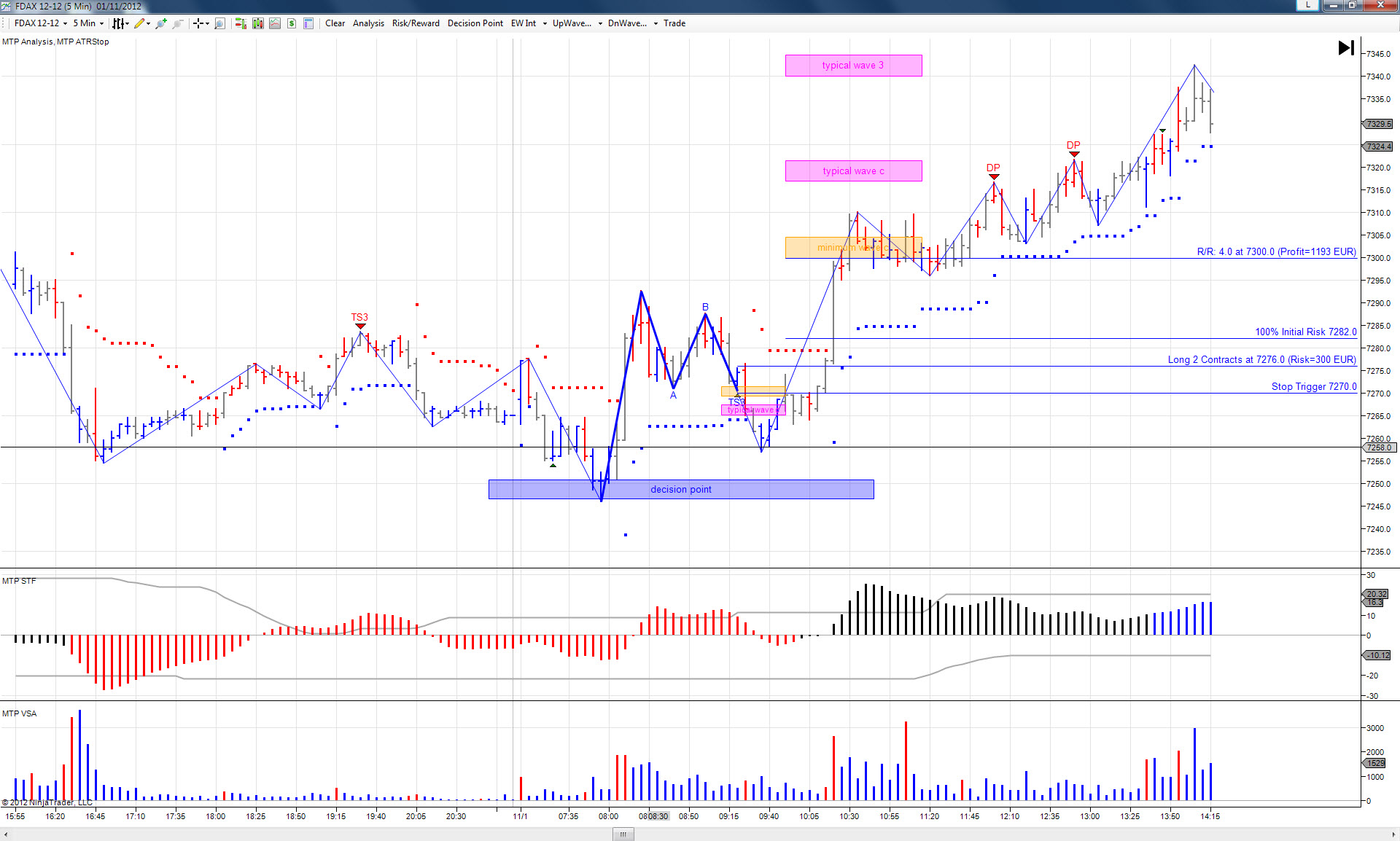The height and width of the screenshot is (841, 1400).
Task: Select the crosshair cursor tool
Action: click(x=198, y=23)
